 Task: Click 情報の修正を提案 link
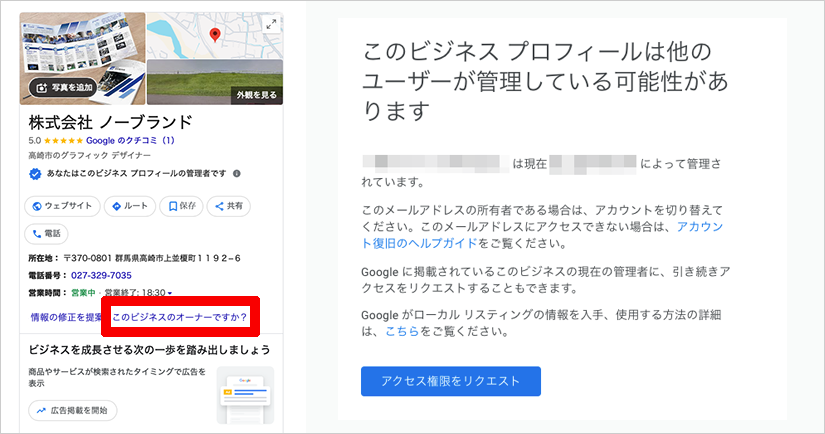(x=66, y=317)
